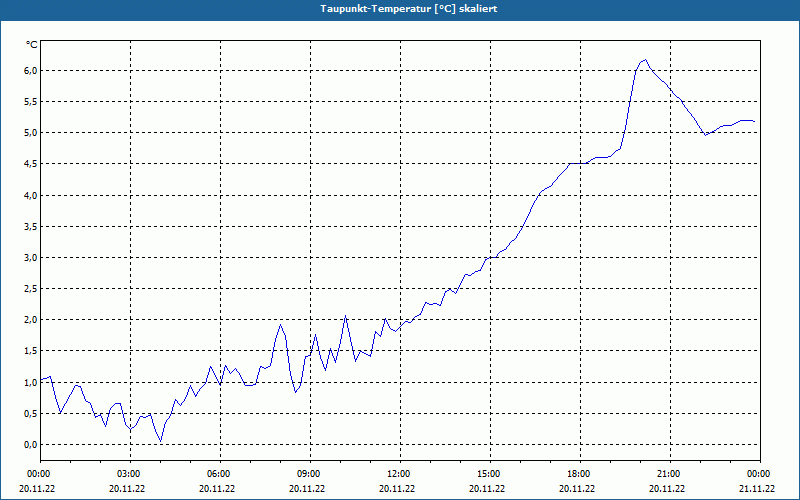Click the '00:00' label above date 21.11.22
This screenshot has width=800, height=500.
pyautogui.click(x=760, y=474)
